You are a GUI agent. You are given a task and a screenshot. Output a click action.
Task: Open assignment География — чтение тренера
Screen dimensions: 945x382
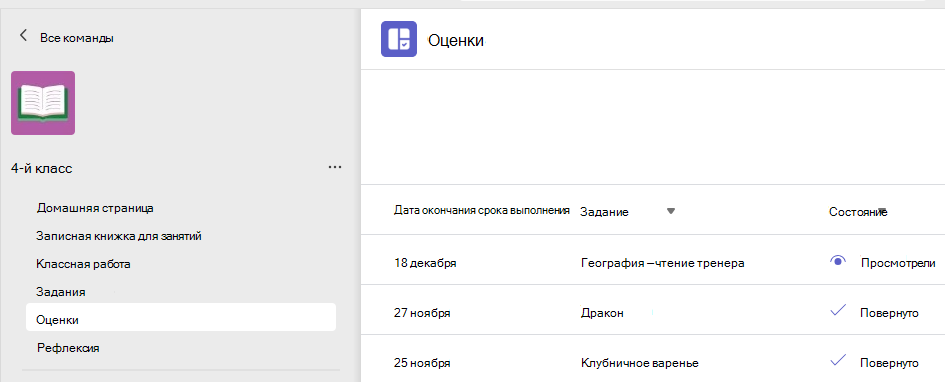tap(663, 263)
